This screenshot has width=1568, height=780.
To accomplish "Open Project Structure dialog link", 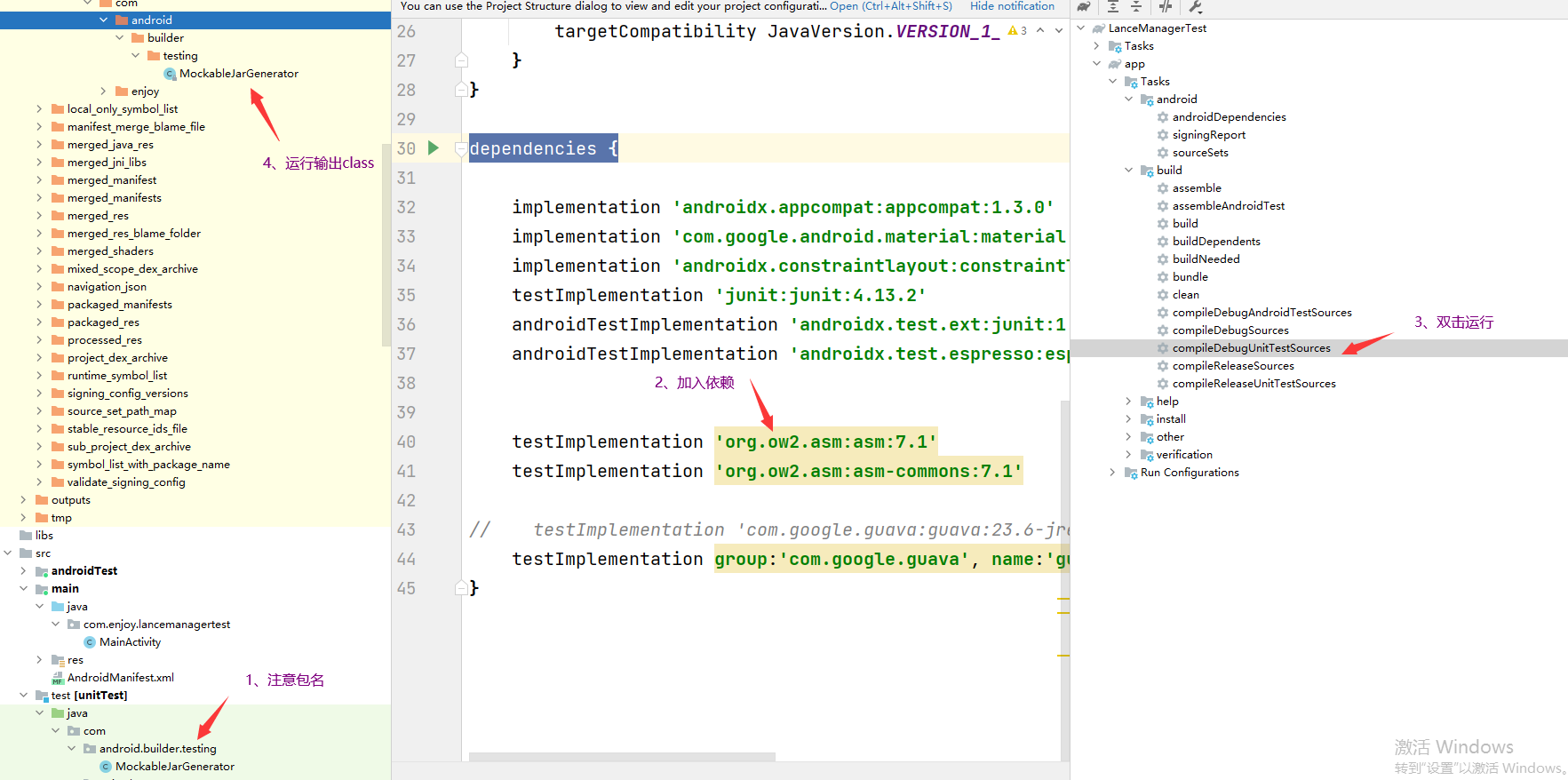I will (890, 6).
